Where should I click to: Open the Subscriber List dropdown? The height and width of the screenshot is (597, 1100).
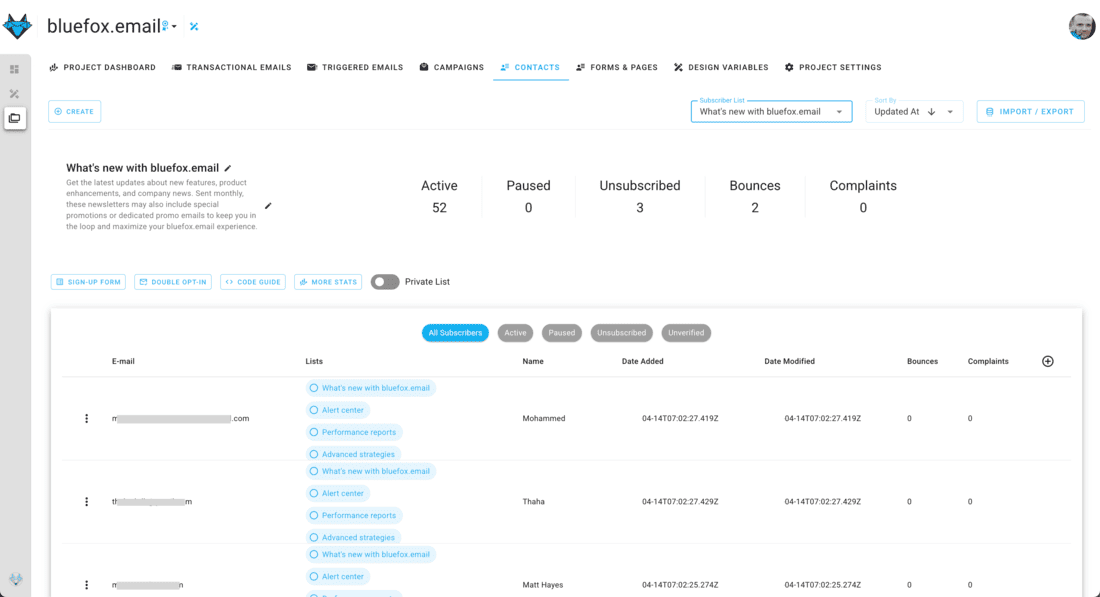point(771,112)
